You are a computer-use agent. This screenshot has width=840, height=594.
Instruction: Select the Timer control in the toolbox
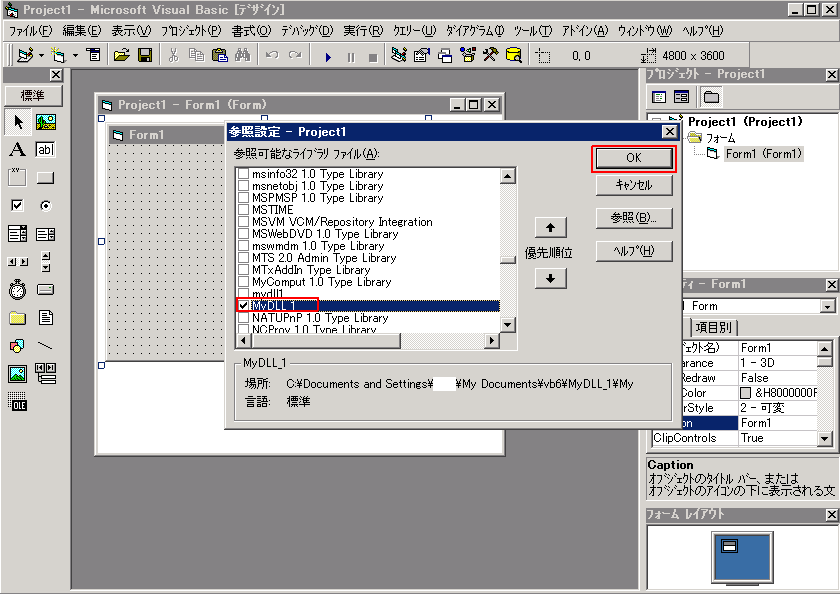pyautogui.click(x=17, y=289)
